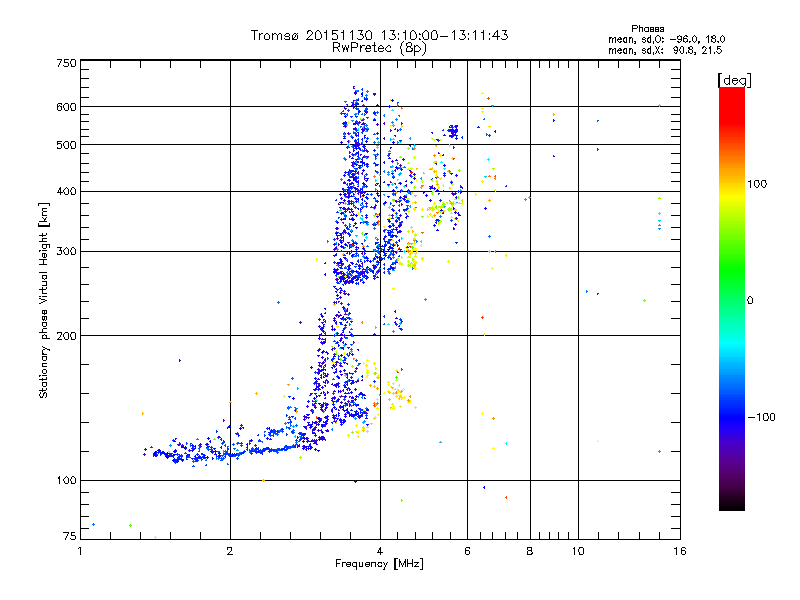Click the y-axis tick label '600'
Viewport: 800px width, 600px height.
pyautogui.click(x=67, y=107)
